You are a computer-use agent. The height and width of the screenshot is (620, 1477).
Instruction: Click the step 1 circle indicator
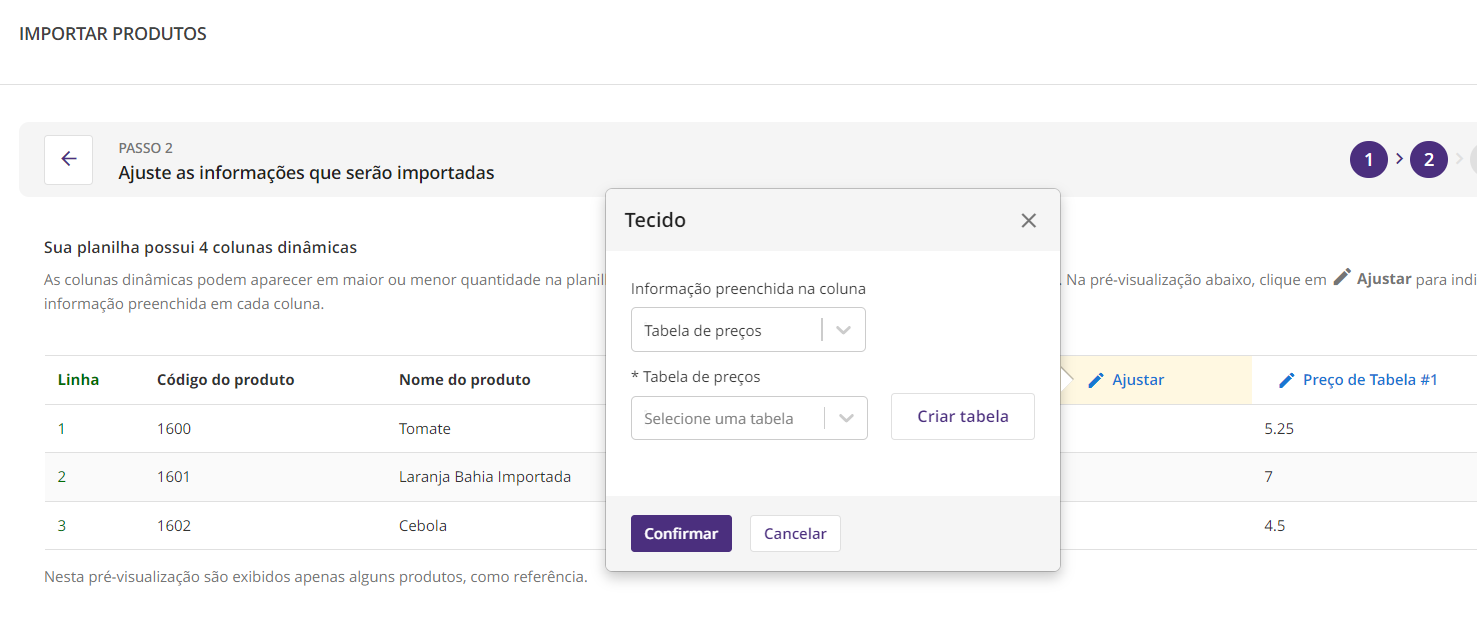coord(1368,159)
